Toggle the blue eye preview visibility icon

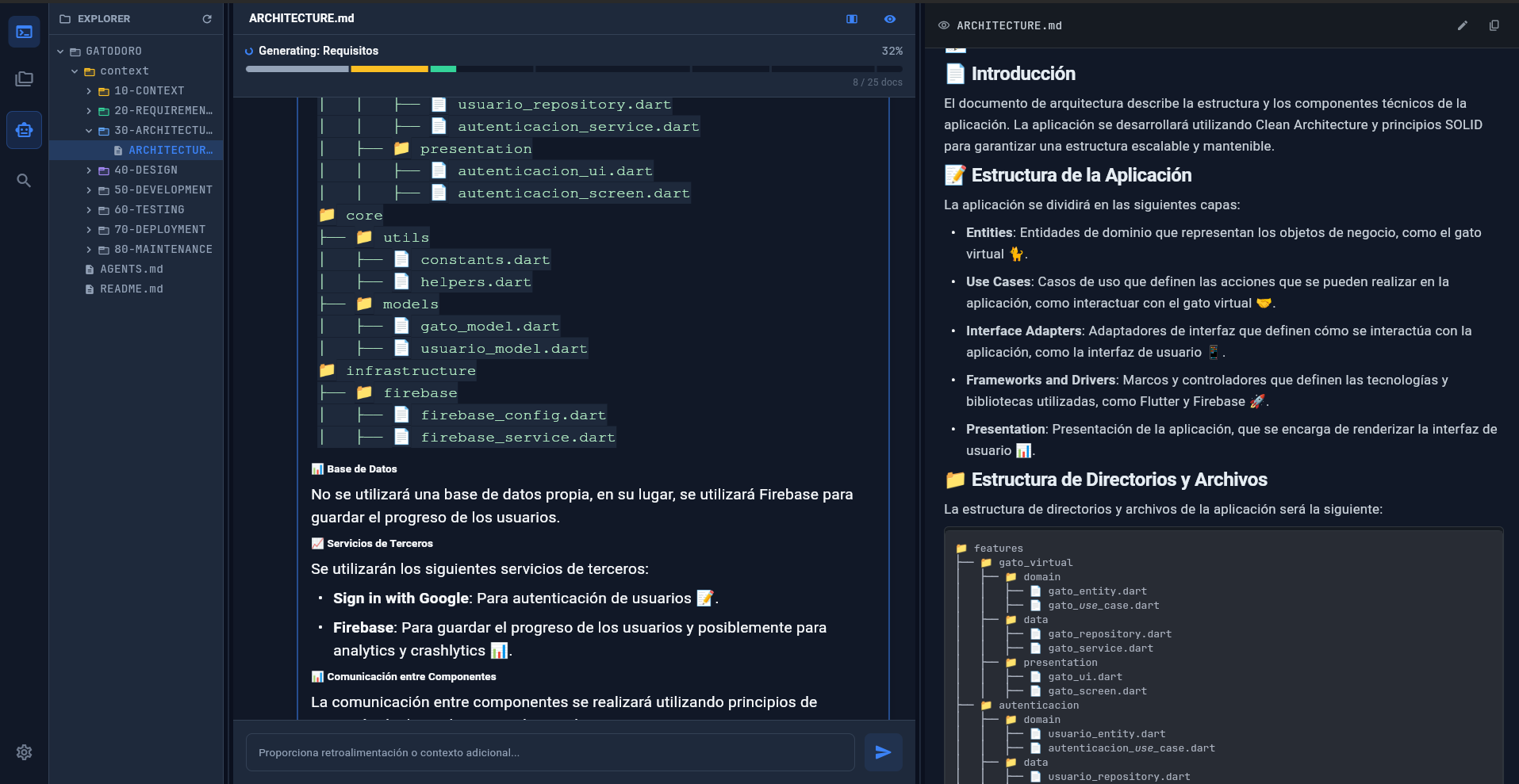(x=890, y=19)
